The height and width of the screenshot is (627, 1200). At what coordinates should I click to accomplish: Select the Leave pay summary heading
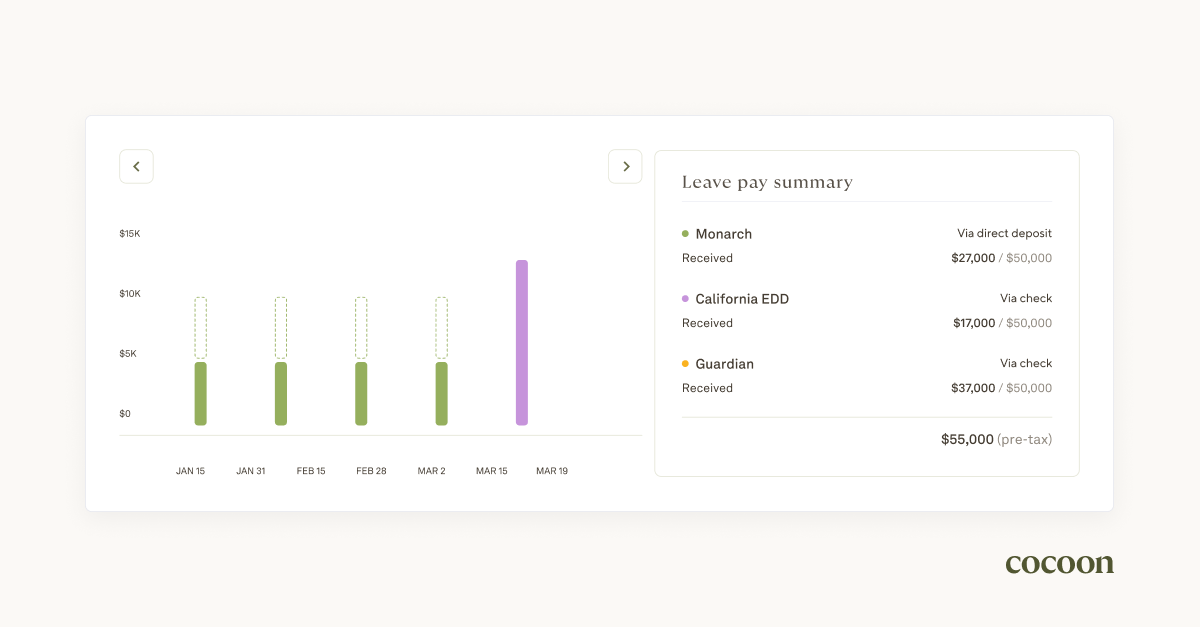(x=767, y=182)
